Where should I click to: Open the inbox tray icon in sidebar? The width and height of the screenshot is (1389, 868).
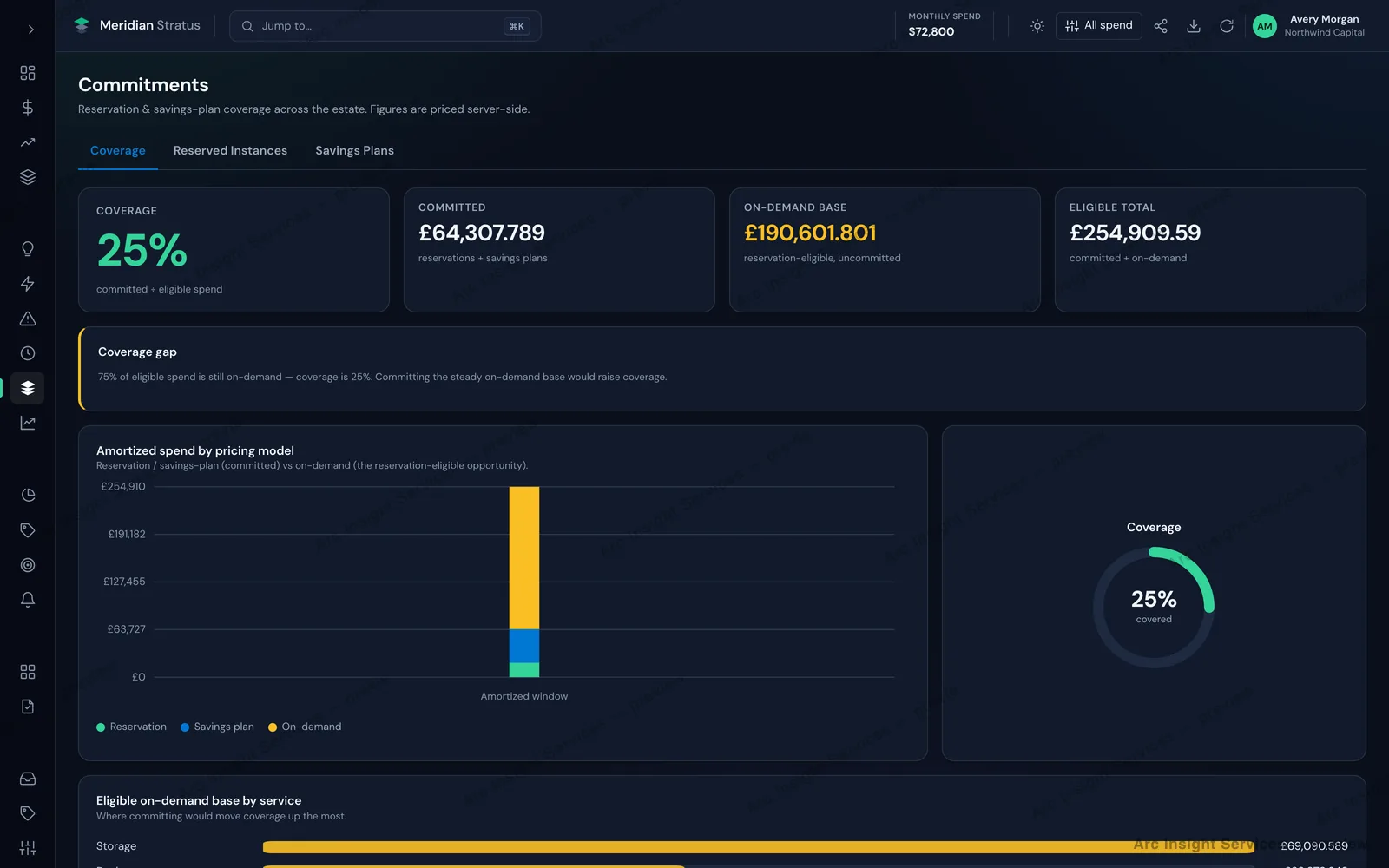point(28,779)
